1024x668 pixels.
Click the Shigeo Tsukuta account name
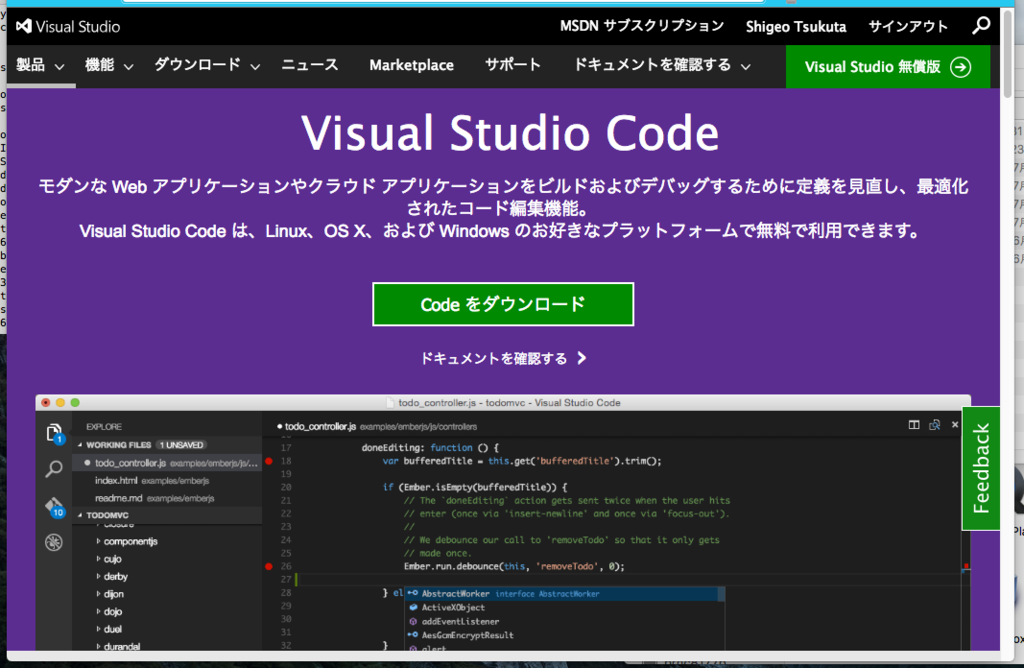[x=796, y=27]
